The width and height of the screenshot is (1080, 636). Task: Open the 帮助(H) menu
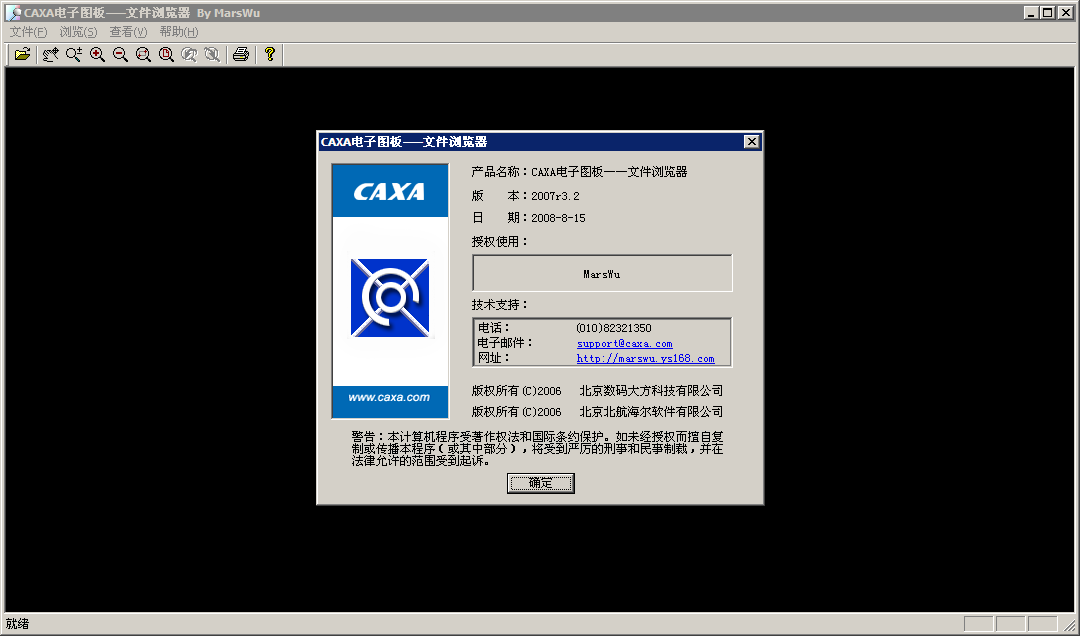(x=177, y=32)
